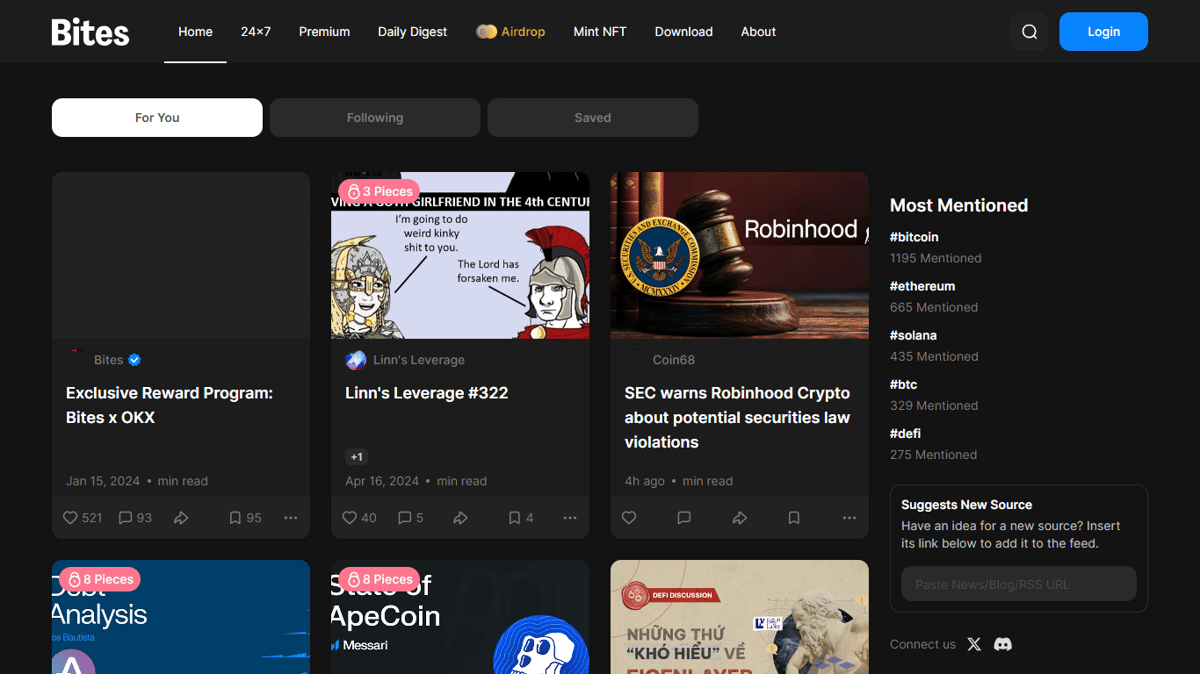Like the Bites x OKX reward post
The width and height of the screenshot is (1200, 674).
70,518
